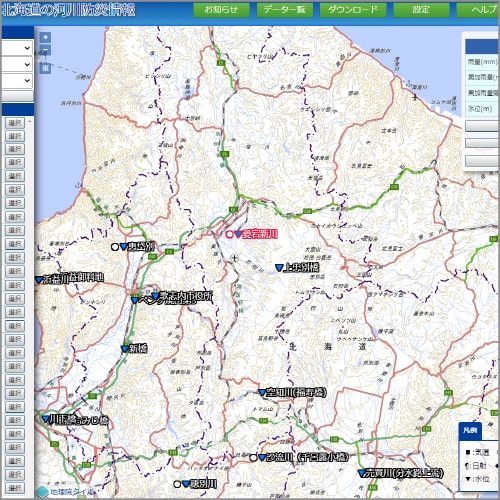The height and width of the screenshot is (500, 500).
Task: Select the 空知川(福寿橋) station marker
Action: pyautogui.click(x=262, y=393)
